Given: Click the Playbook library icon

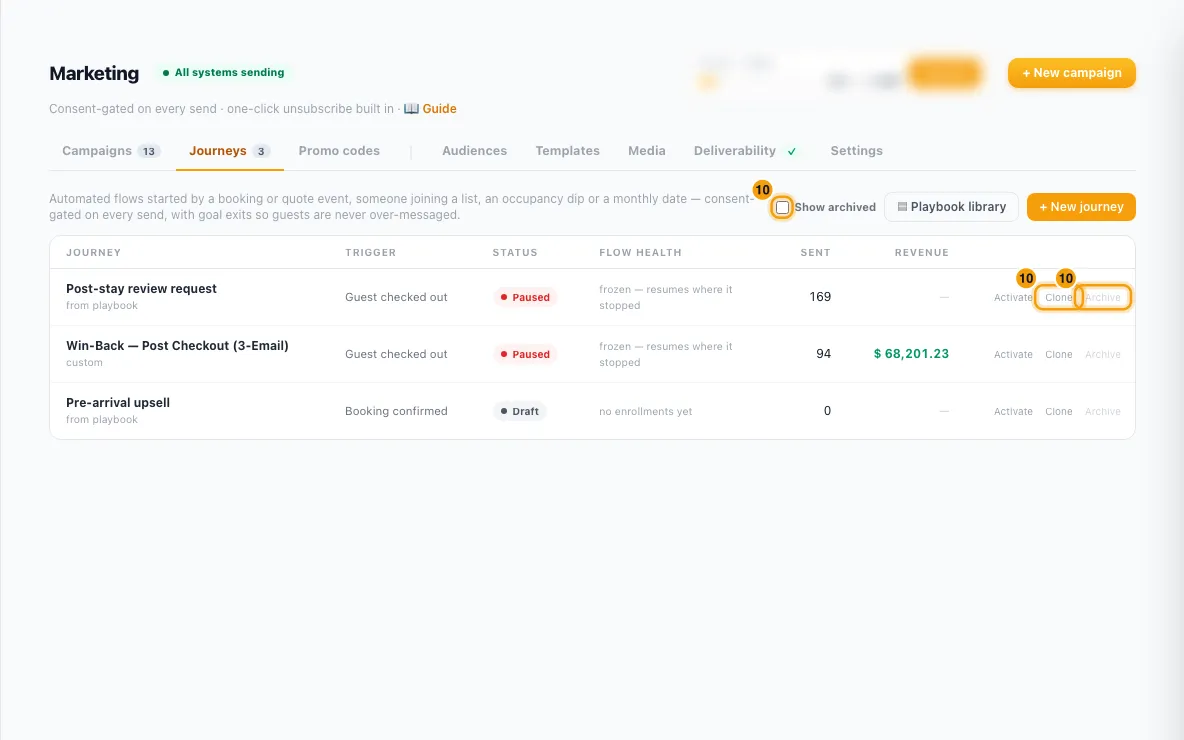Looking at the screenshot, I should point(902,207).
